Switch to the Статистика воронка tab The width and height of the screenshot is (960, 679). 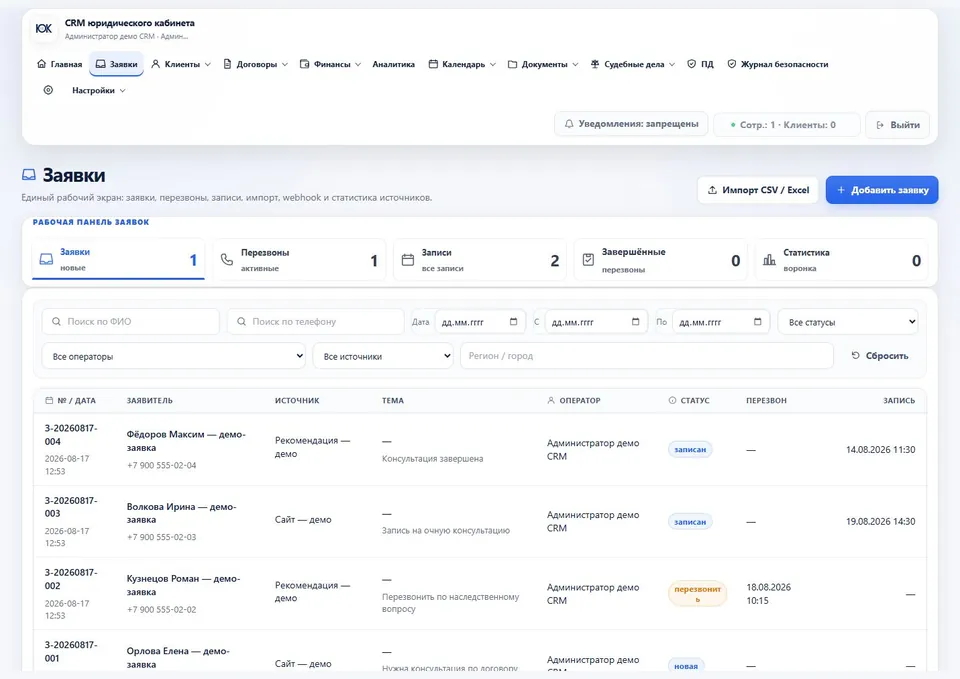point(842,260)
